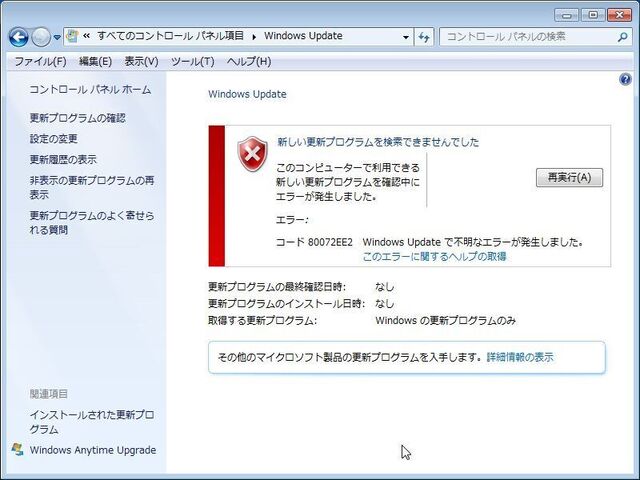The width and height of the screenshot is (640, 480).
Task: Click the Back navigation arrow button
Action: (x=19, y=38)
